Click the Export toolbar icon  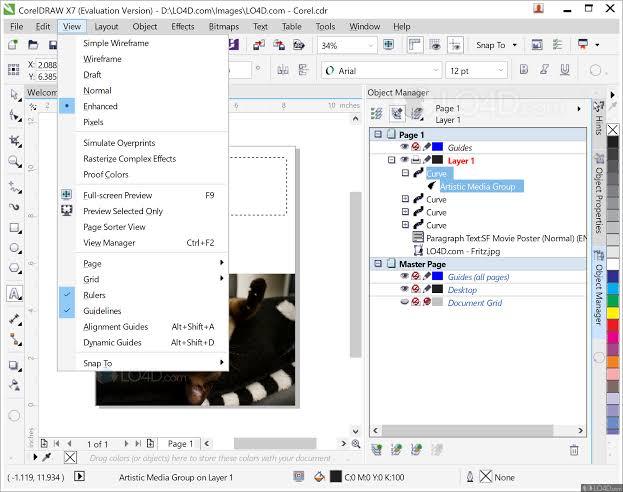[279, 45]
